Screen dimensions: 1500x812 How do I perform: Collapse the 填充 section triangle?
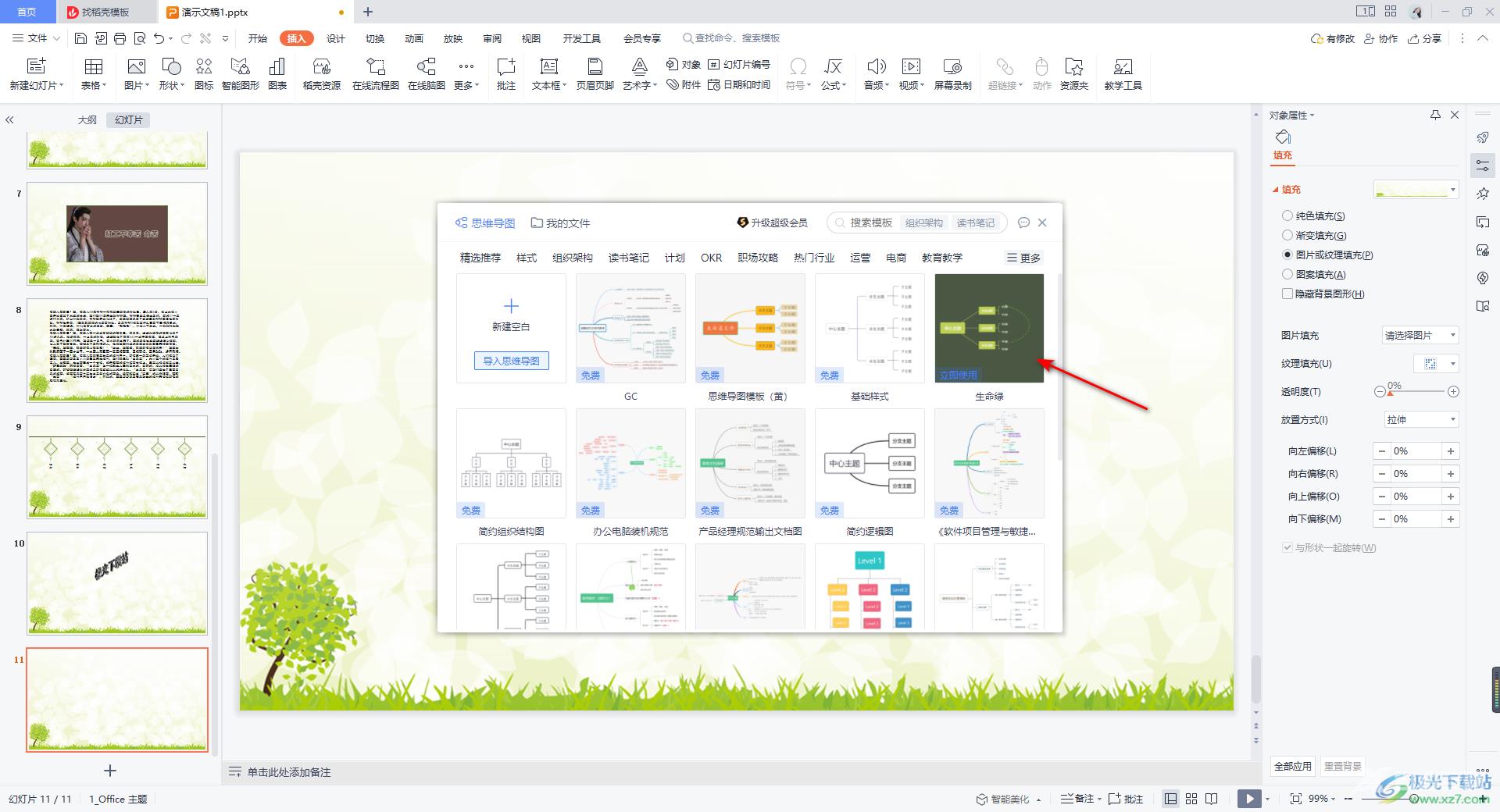coord(1276,190)
